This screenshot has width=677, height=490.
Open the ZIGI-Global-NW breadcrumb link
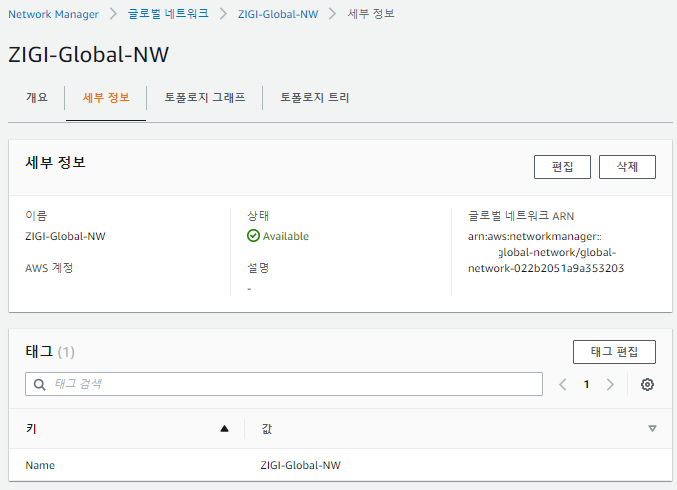[x=278, y=14]
